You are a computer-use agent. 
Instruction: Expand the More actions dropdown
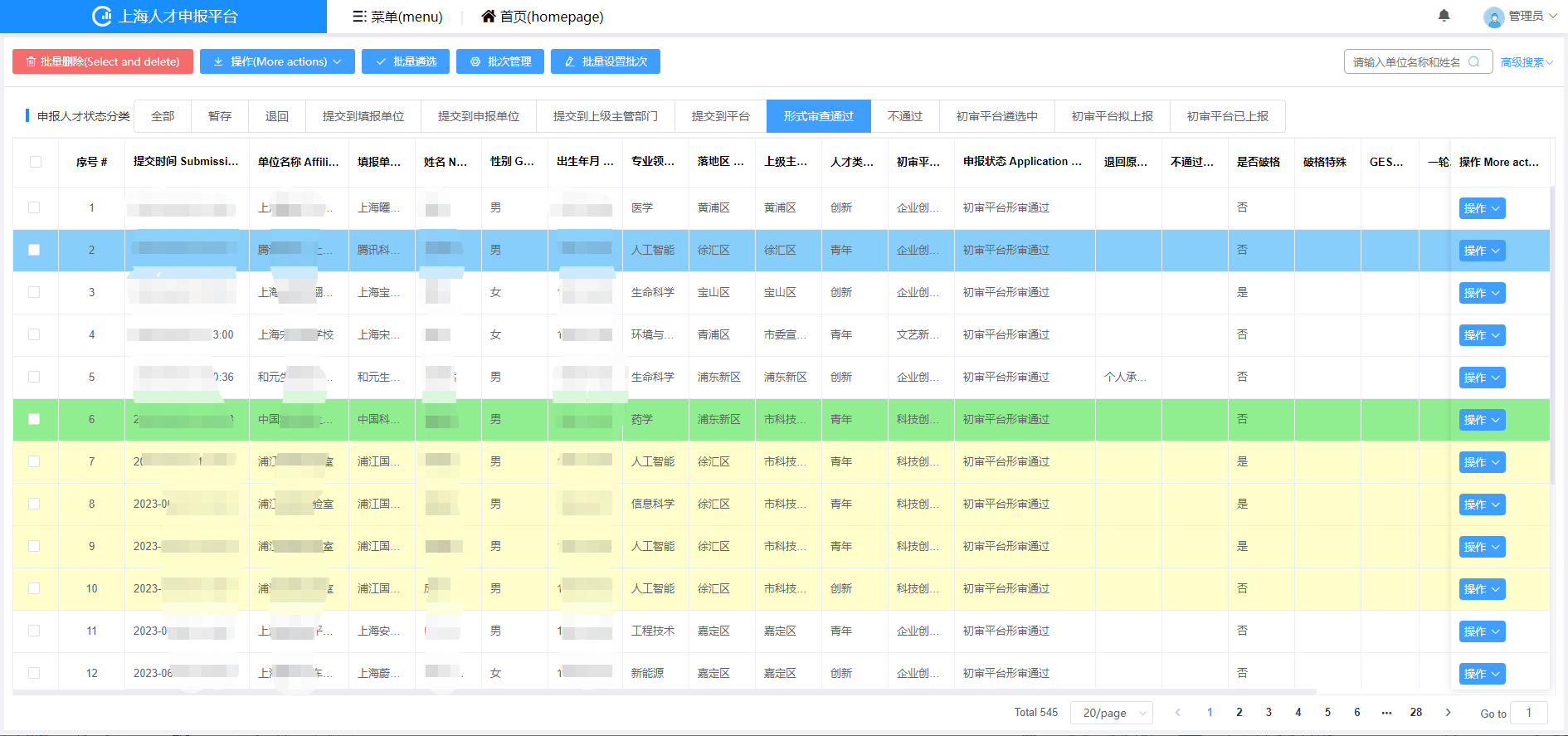277,61
